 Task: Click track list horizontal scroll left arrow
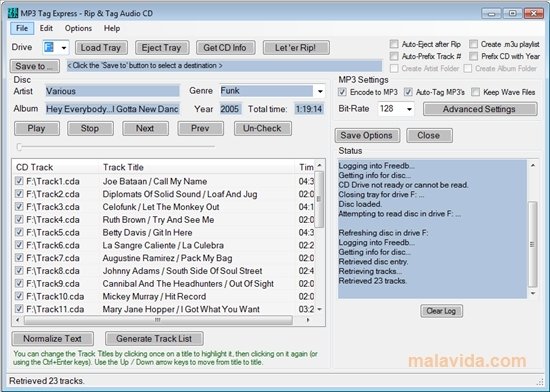[18, 320]
